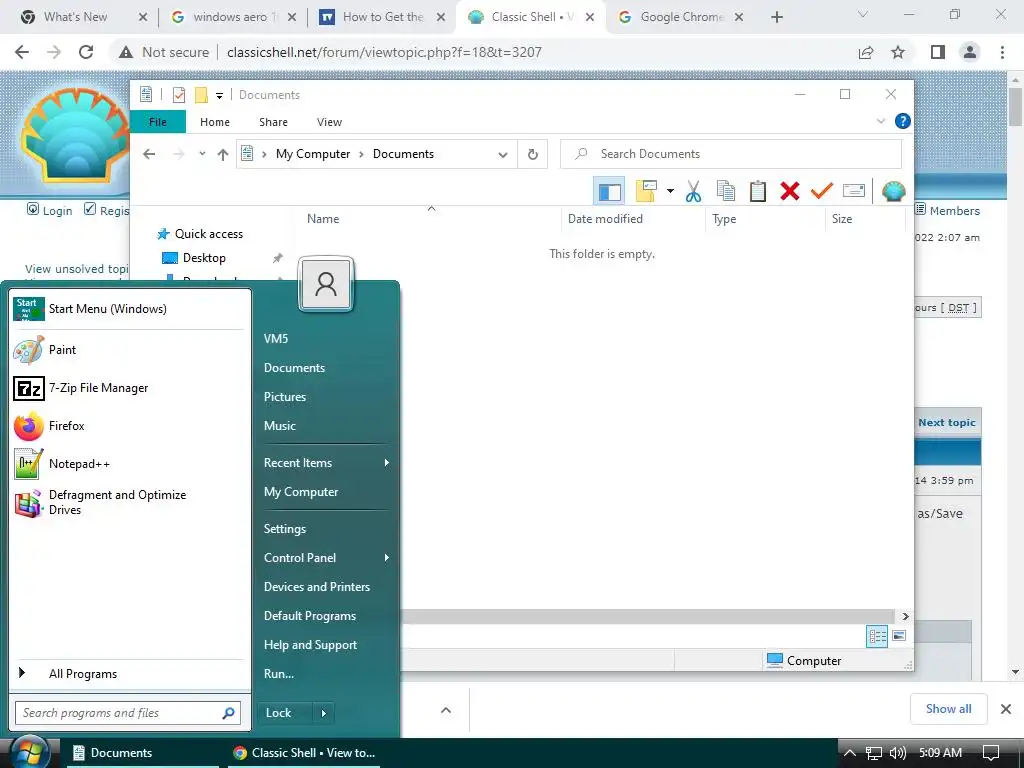
Task: Open Quick Access Toolbar customize dropdown
Action: click(219, 95)
